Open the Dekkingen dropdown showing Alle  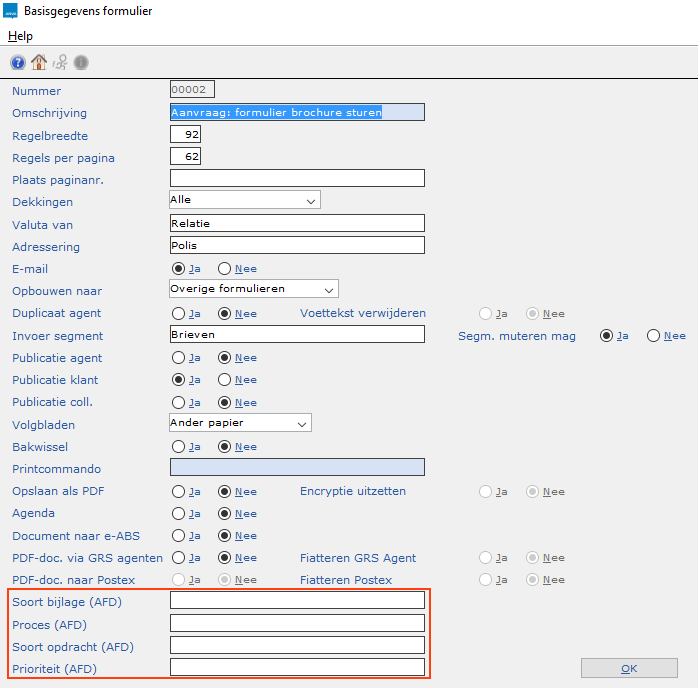[245, 200]
